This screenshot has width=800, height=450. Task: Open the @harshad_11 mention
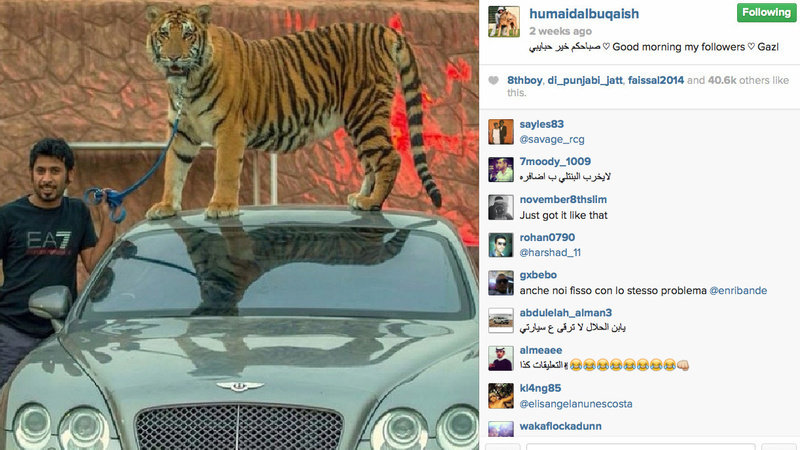click(x=550, y=253)
